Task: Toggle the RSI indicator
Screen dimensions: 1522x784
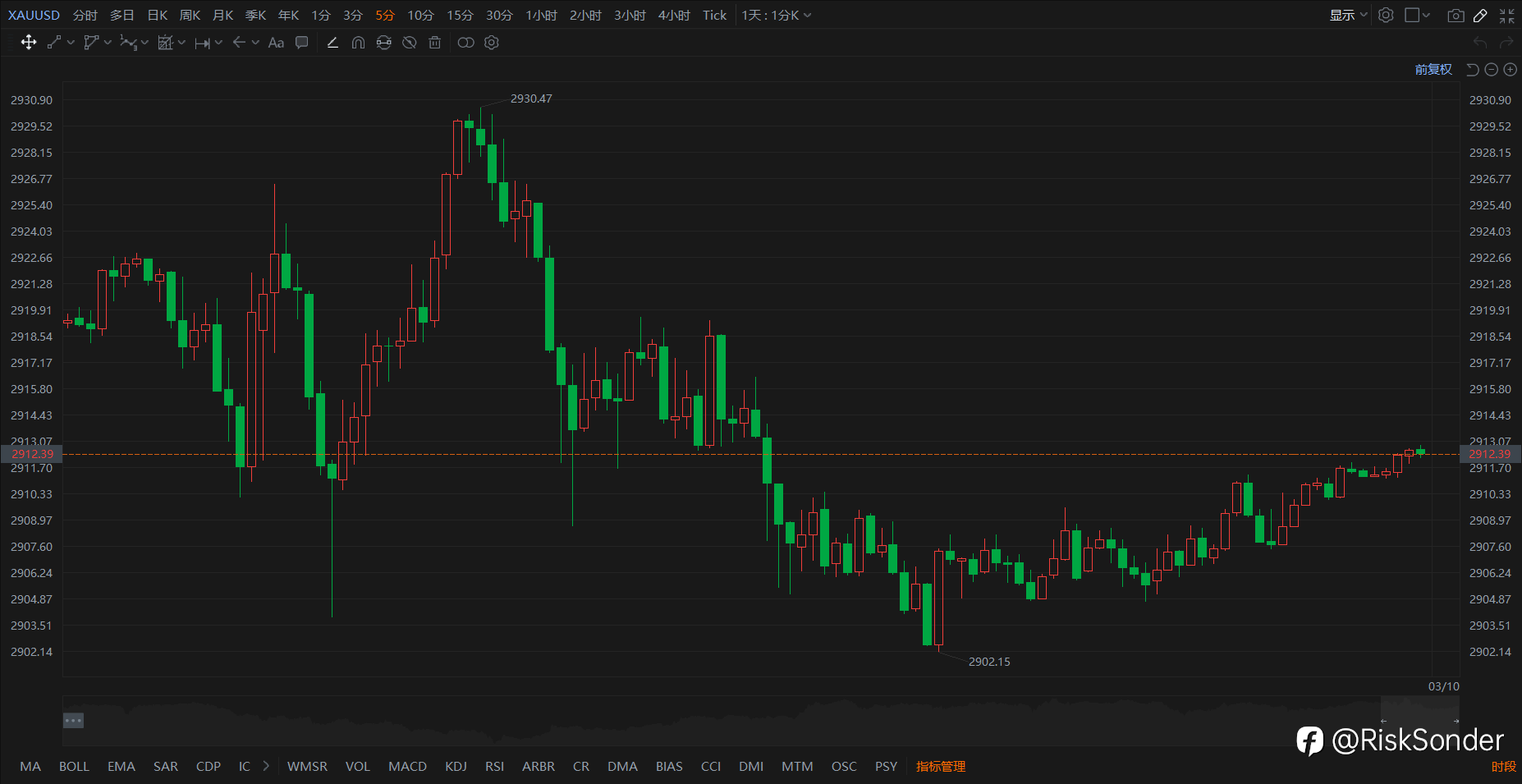Action: tap(494, 766)
